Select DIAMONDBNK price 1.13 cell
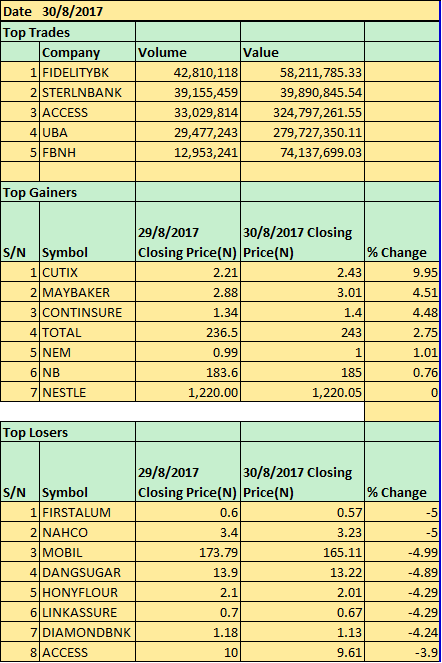The image size is (442, 663). (302, 633)
